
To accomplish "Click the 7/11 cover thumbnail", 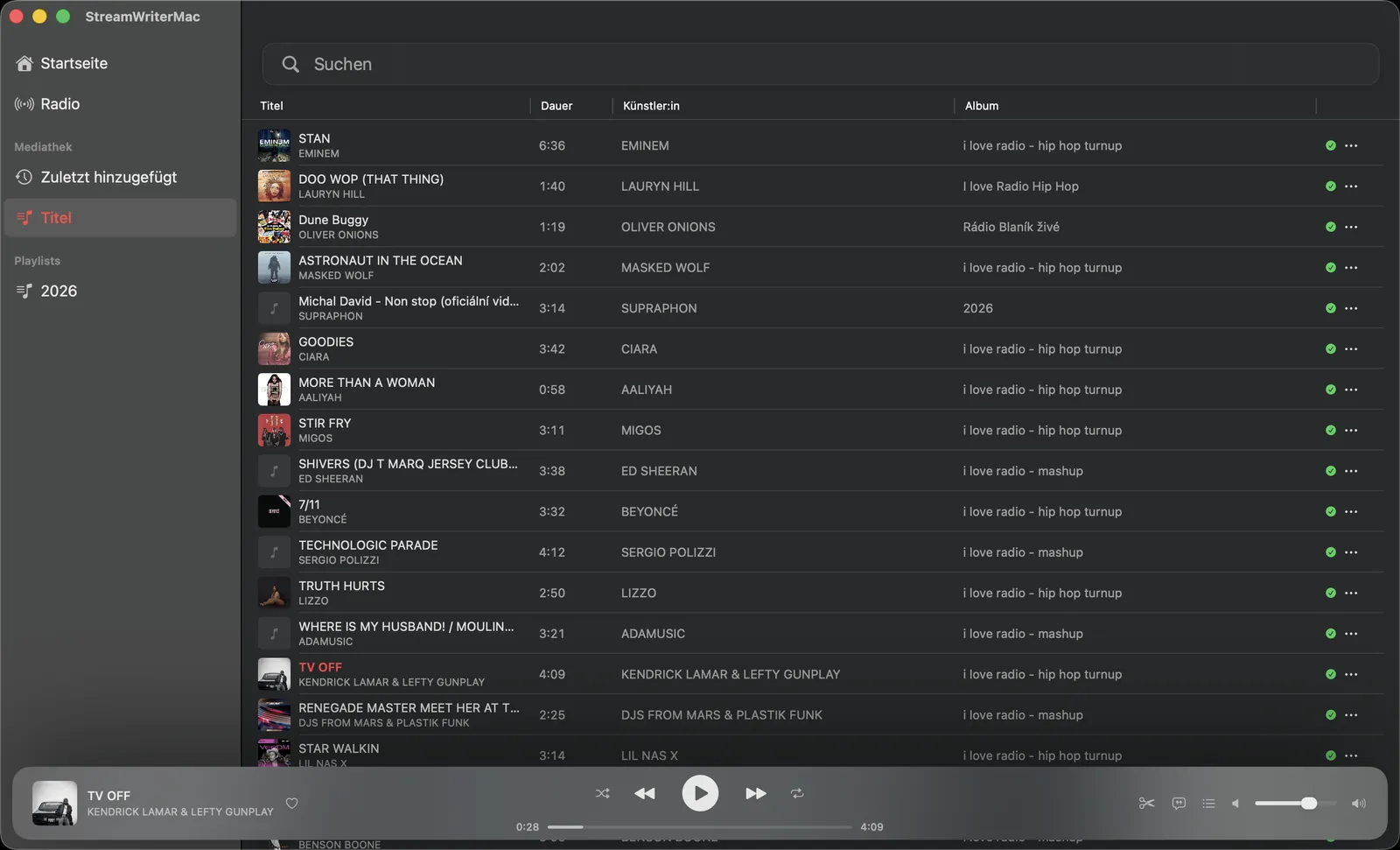I will [x=274, y=511].
